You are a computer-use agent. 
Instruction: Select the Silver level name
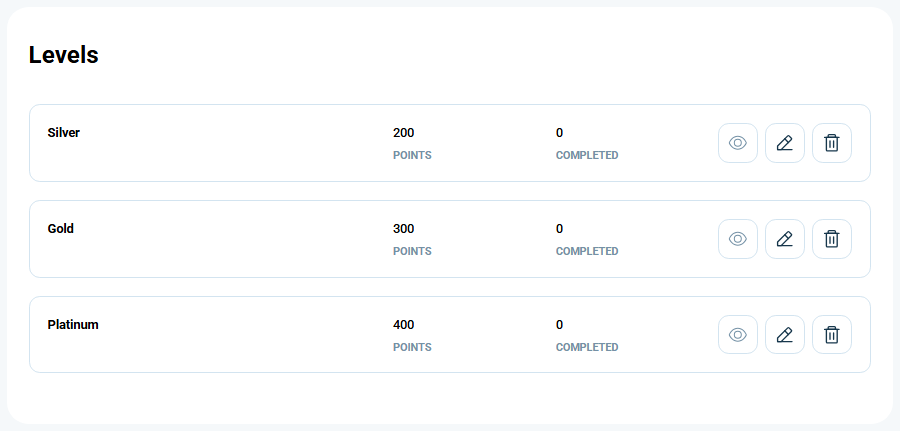point(64,133)
